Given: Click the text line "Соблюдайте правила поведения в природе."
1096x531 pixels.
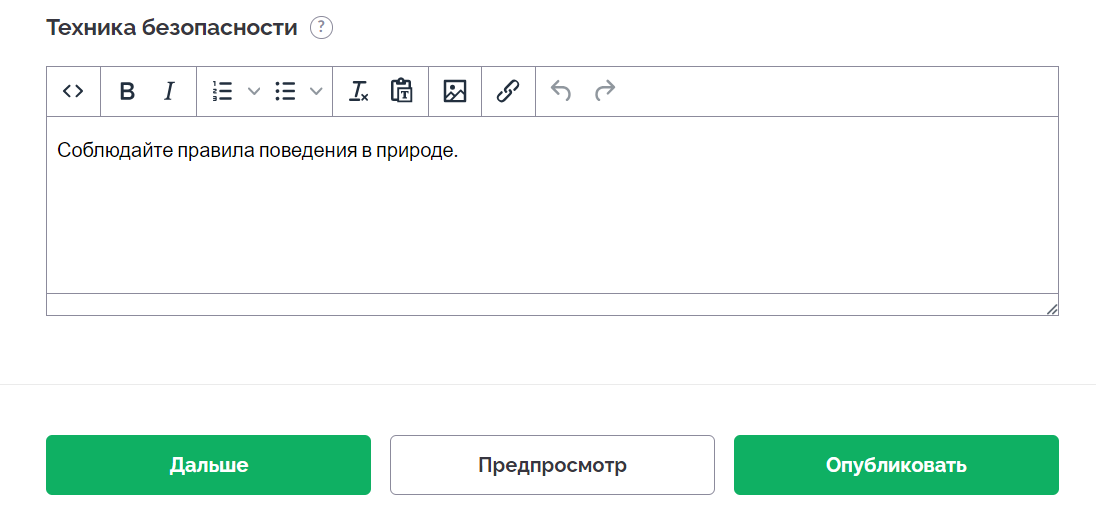Looking at the screenshot, I should pos(257,151).
